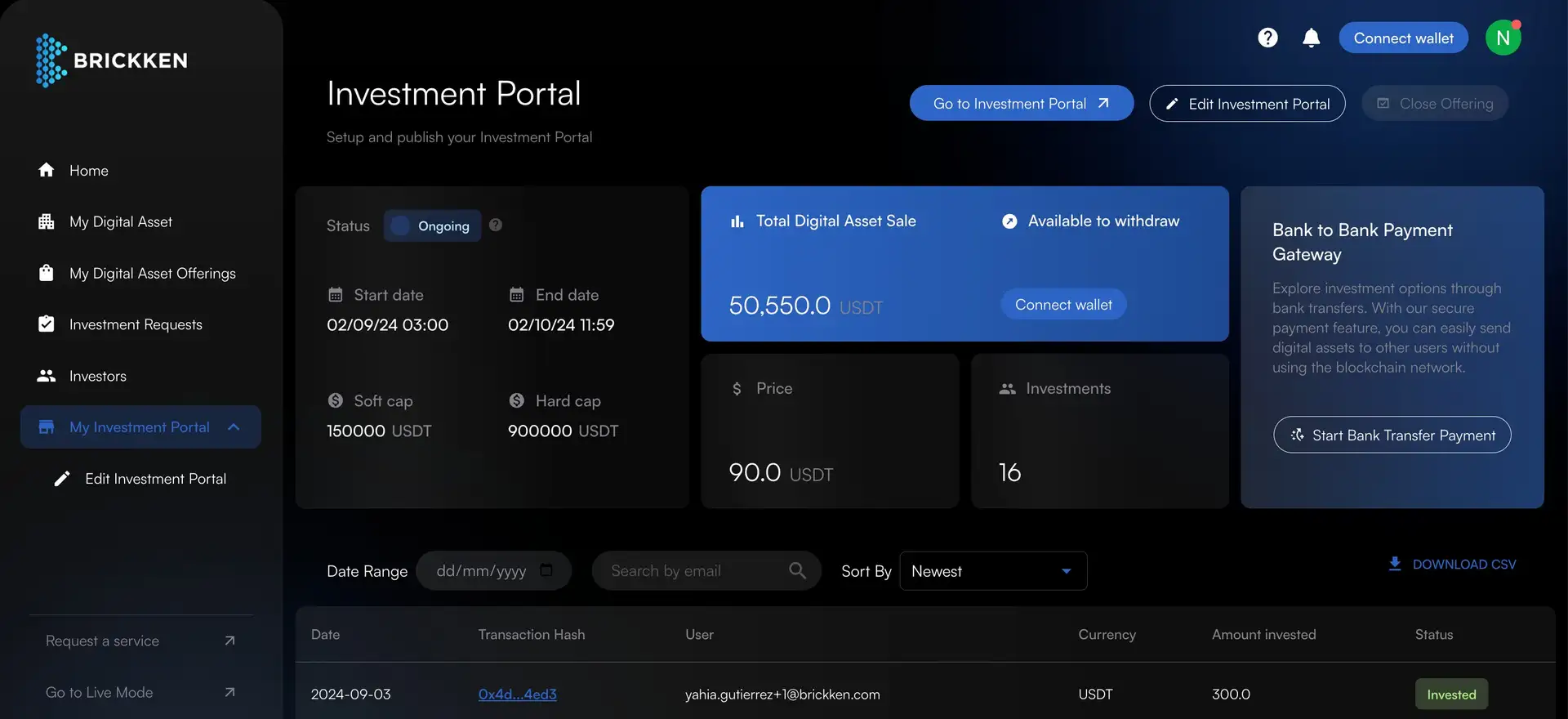This screenshot has height=719, width=1568.
Task: Click the Brickken logo
Action: [112, 60]
